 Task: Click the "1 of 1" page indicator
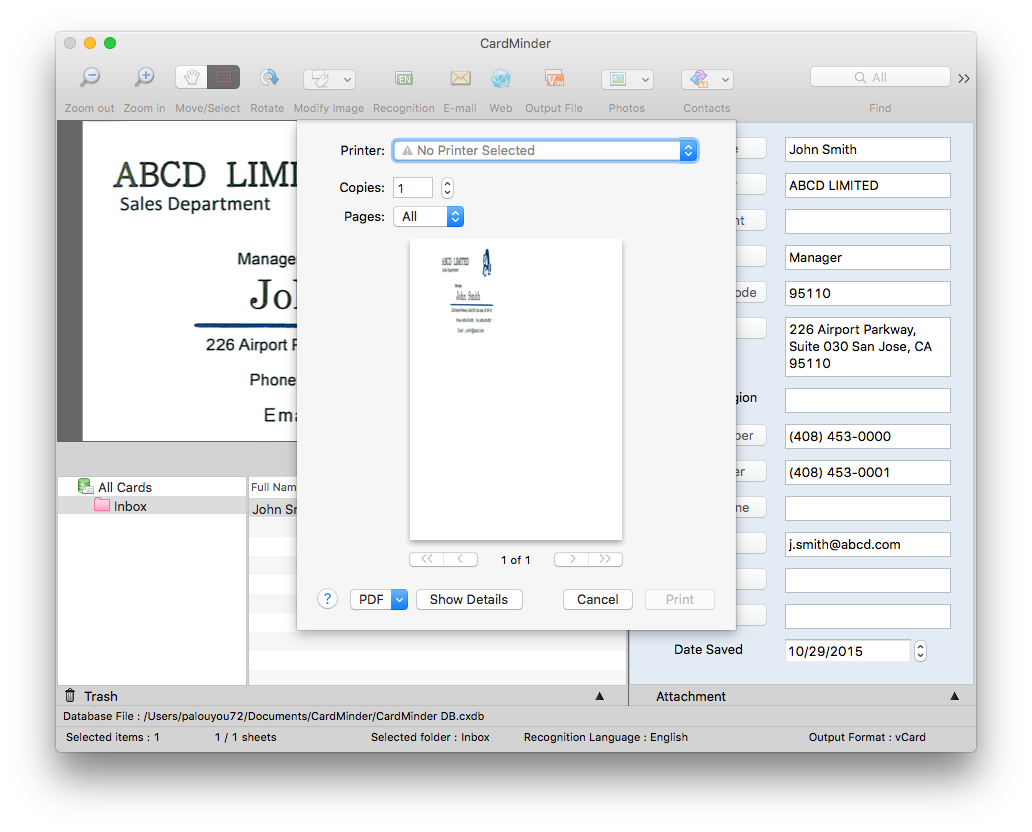[x=515, y=560]
